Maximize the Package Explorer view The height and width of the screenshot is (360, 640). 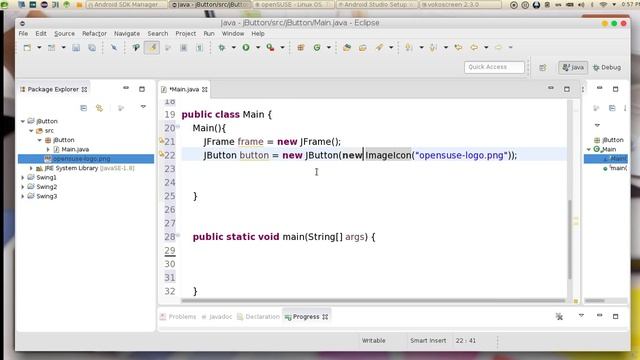142,89
